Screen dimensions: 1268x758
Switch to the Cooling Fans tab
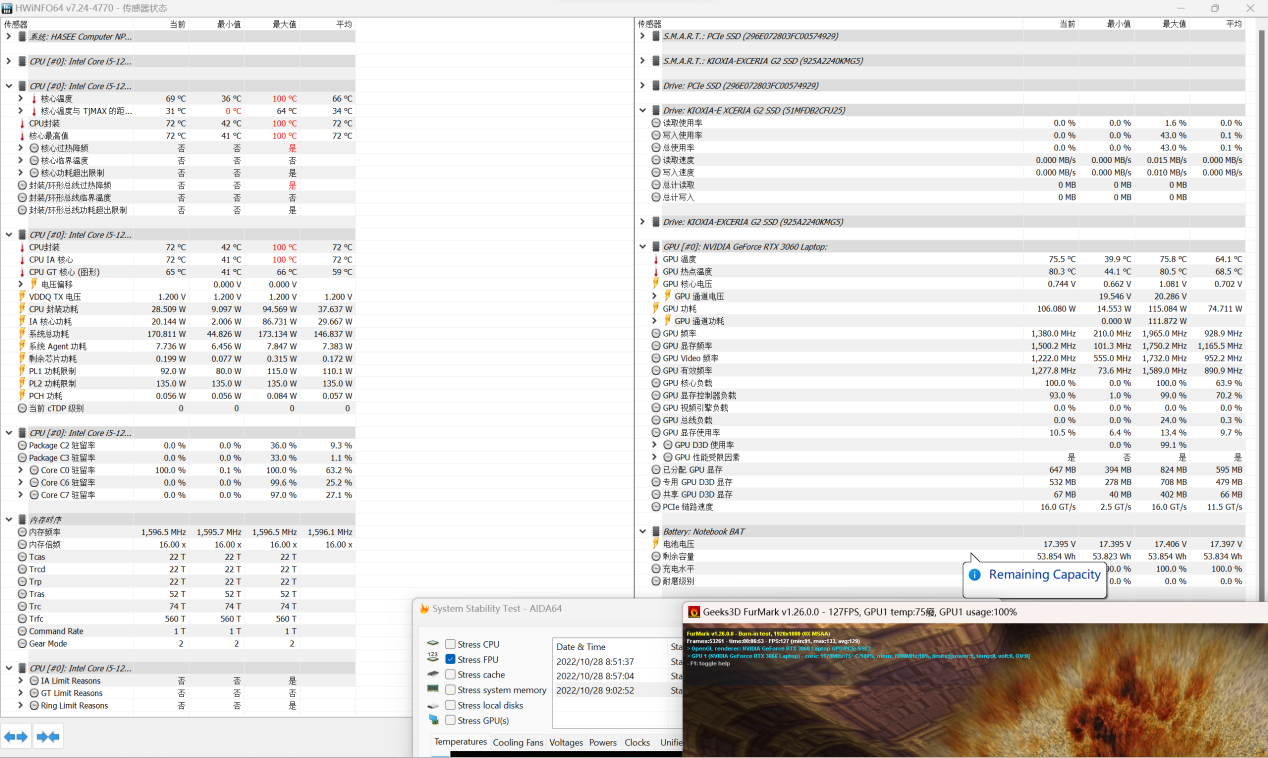(x=520, y=743)
